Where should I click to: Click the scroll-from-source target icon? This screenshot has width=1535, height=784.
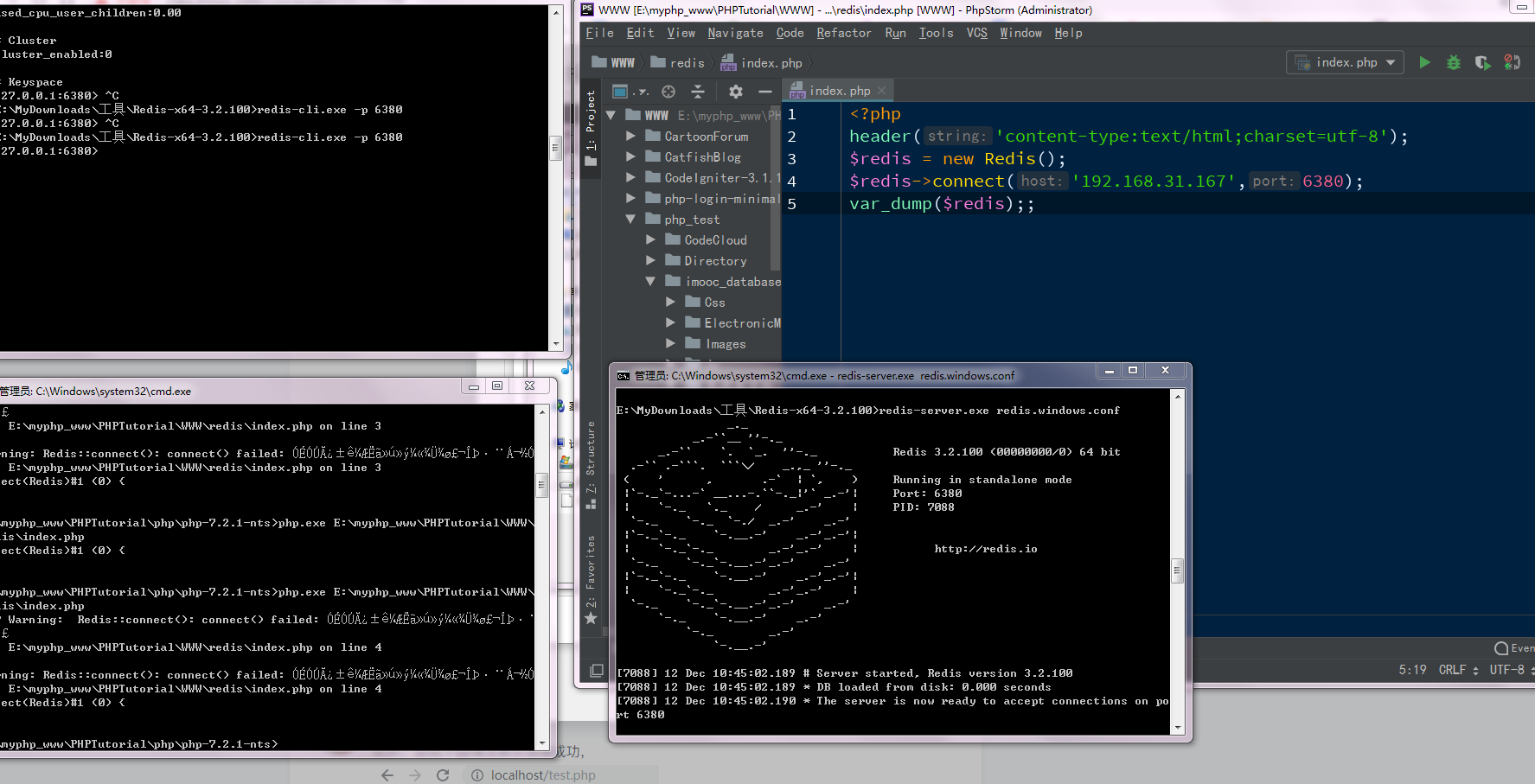coord(668,91)
